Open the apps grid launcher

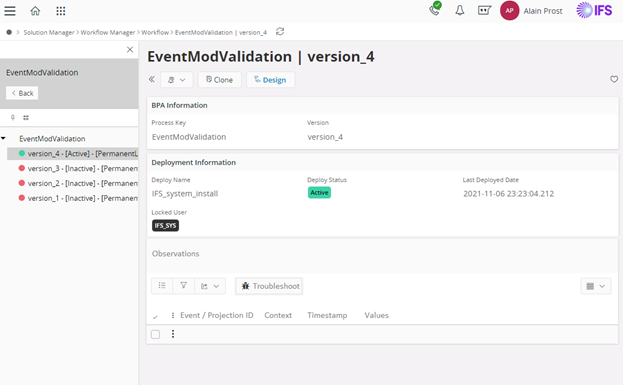pyautogui.click(x=61, y=11)
